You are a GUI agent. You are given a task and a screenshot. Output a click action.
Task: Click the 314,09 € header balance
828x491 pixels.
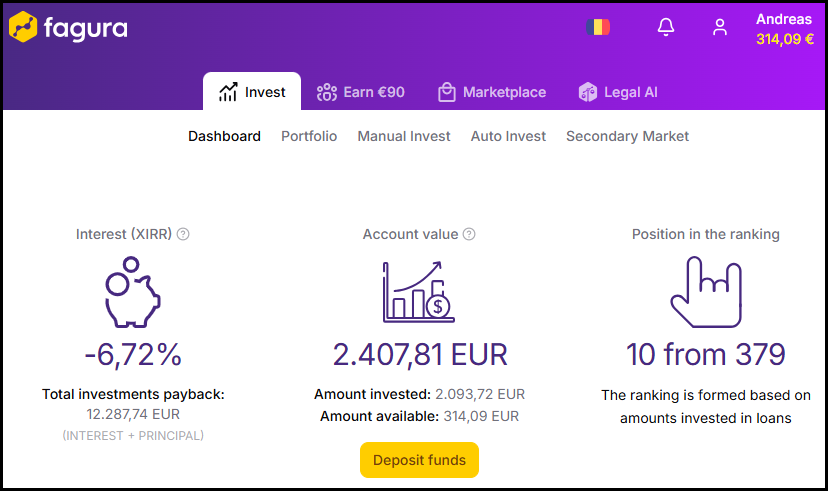[785, 39]
